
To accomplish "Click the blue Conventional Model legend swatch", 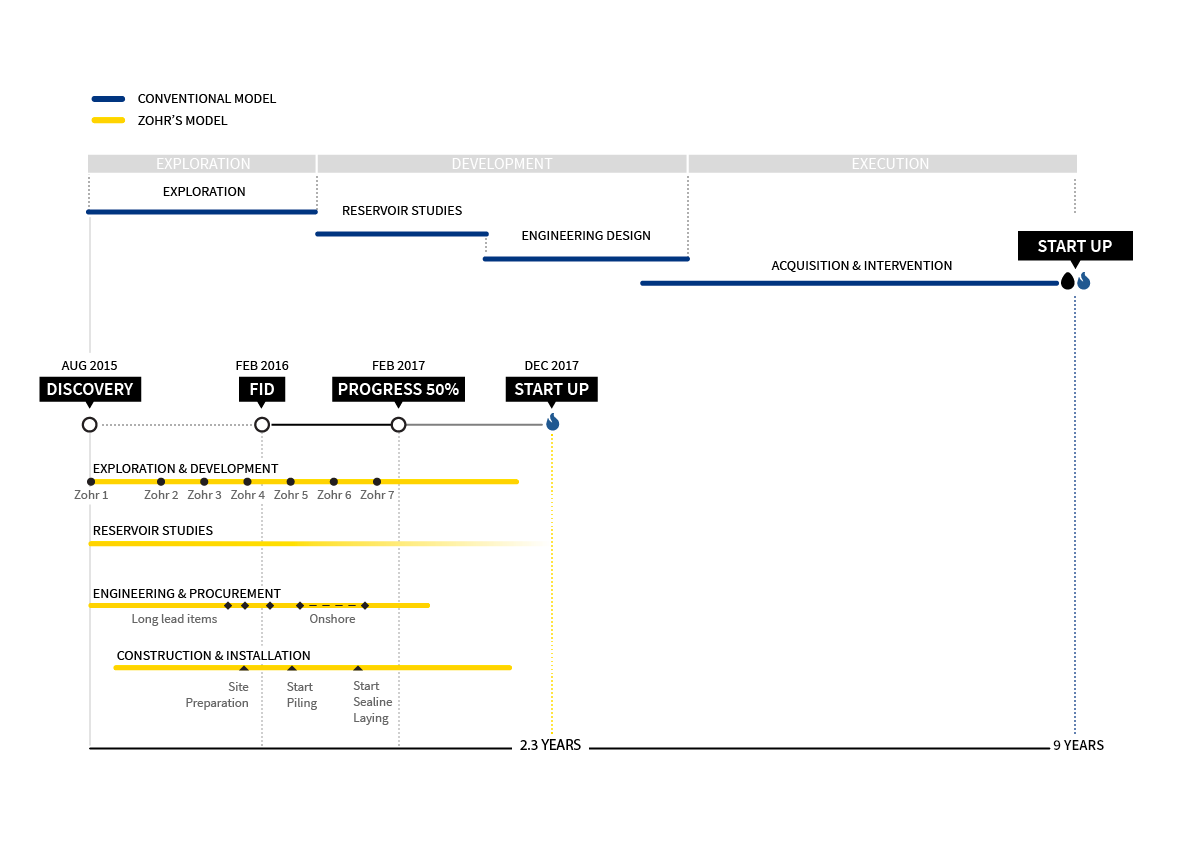I will pyautogui.click(x=108, y=99).
